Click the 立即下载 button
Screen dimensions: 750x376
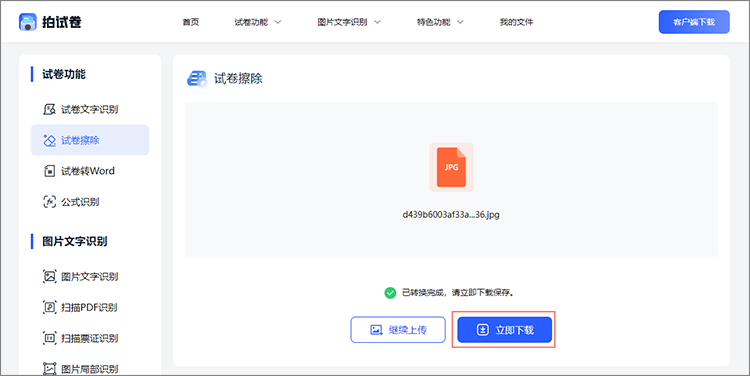click(x=505, y=330)
